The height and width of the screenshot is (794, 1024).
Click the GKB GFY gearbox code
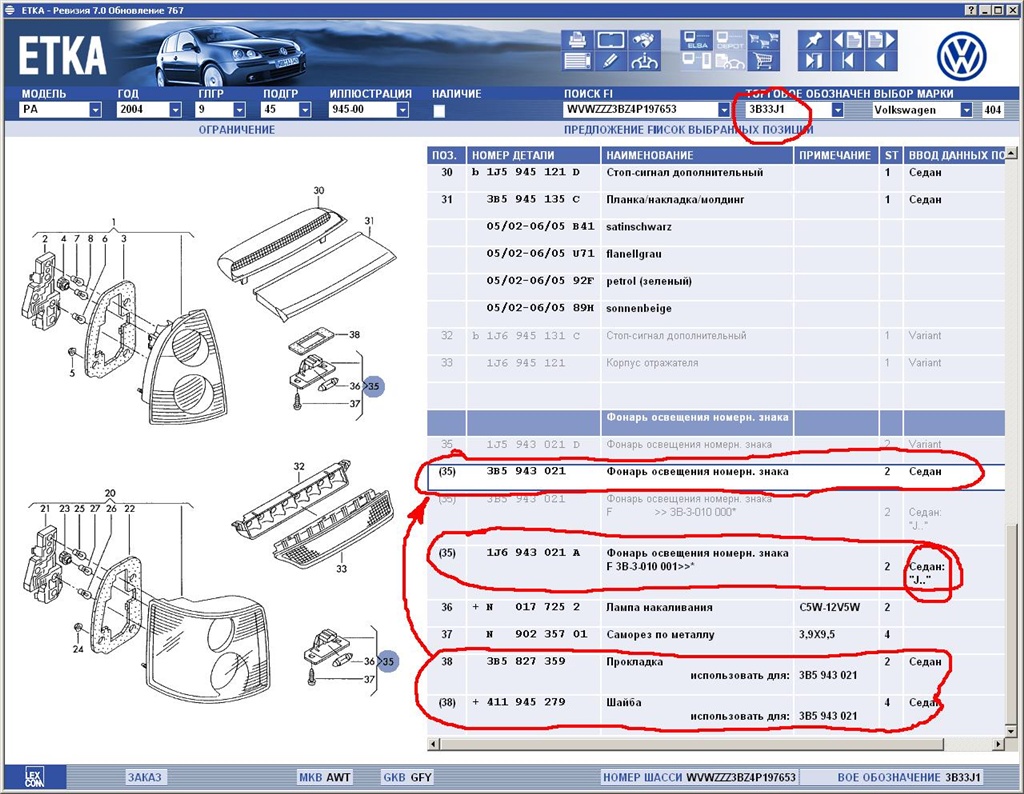click(408, 777)
